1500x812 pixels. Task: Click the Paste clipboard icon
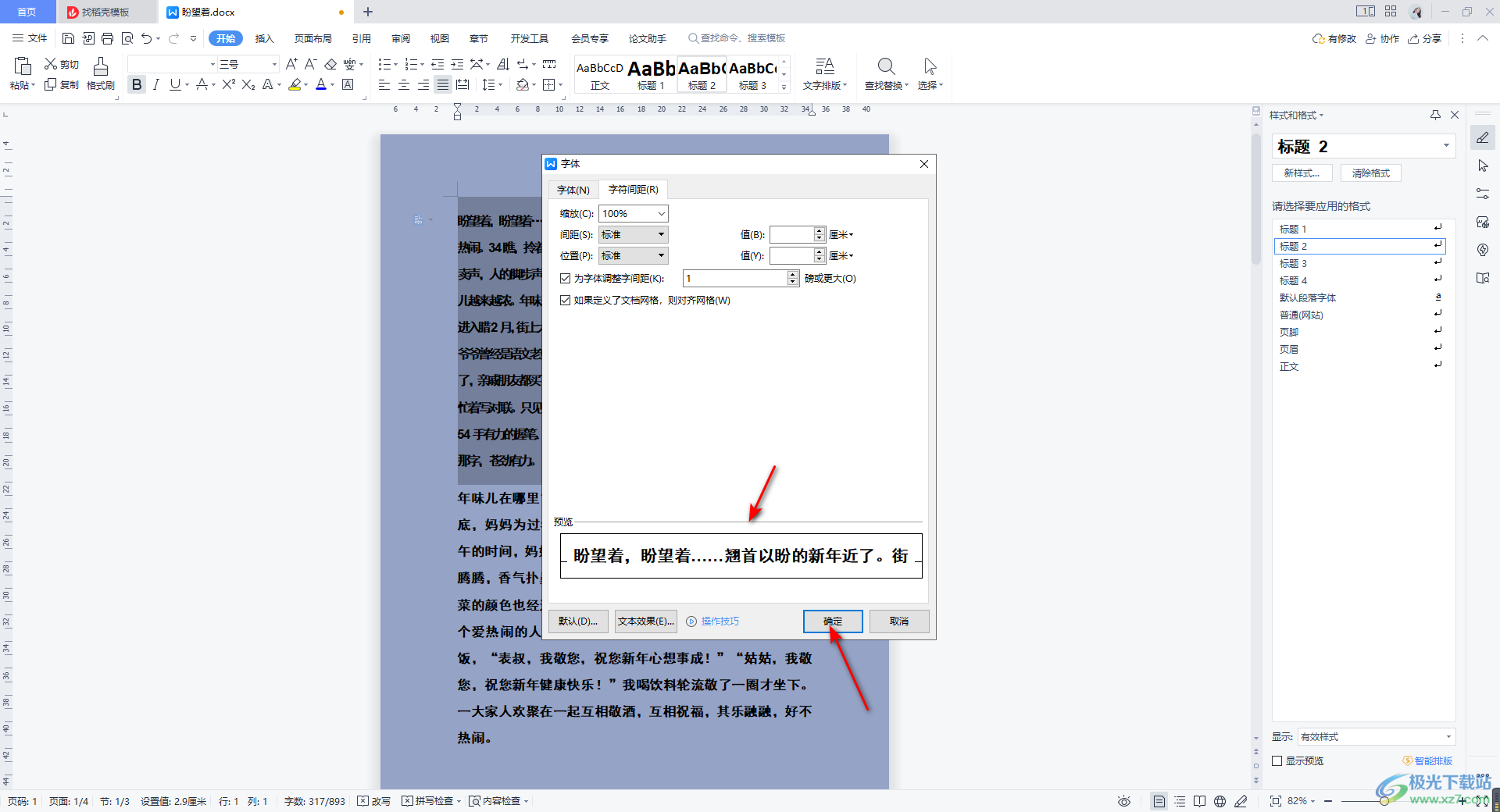point(23,66)
